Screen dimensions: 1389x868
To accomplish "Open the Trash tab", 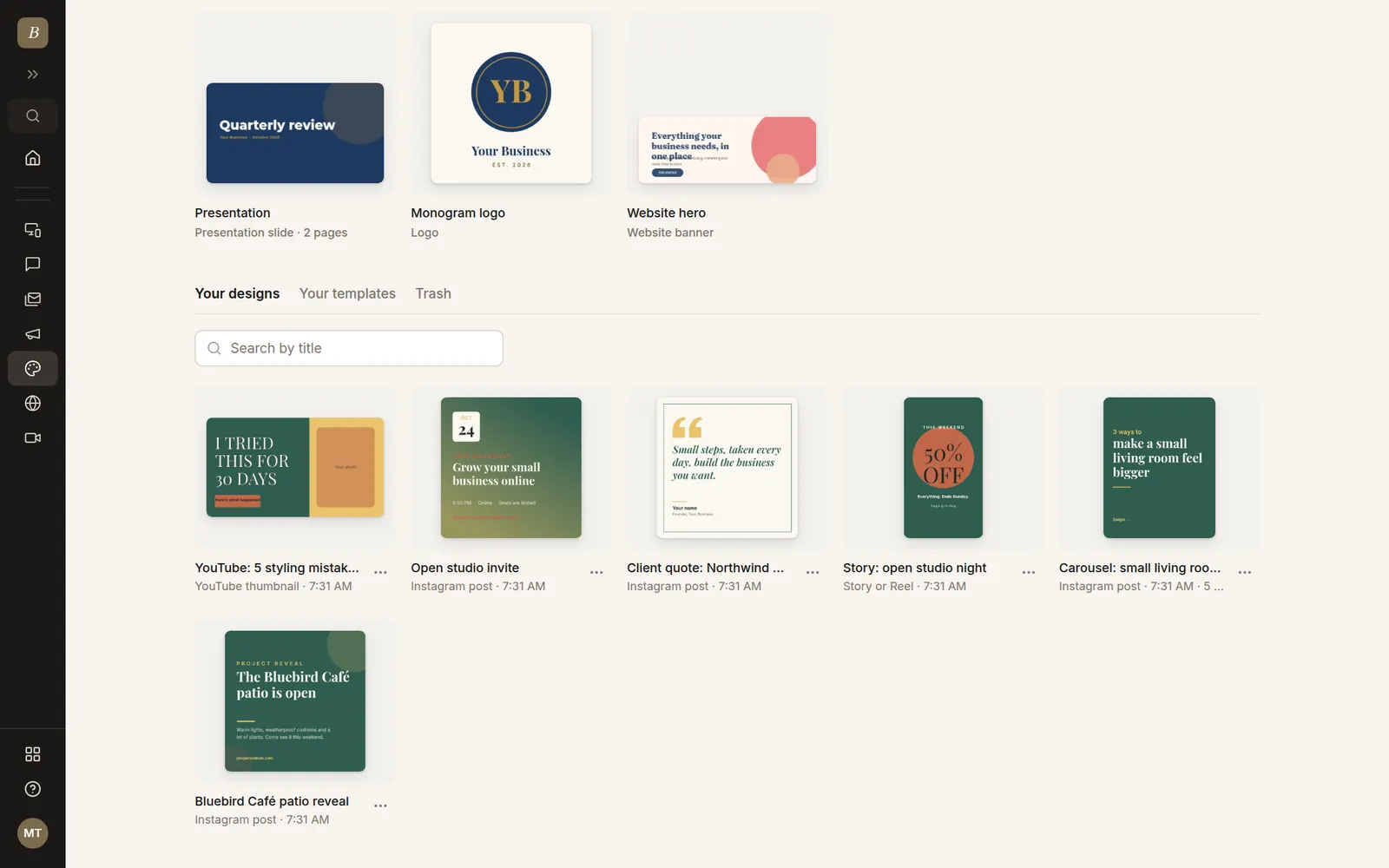I will pos(433,293).
